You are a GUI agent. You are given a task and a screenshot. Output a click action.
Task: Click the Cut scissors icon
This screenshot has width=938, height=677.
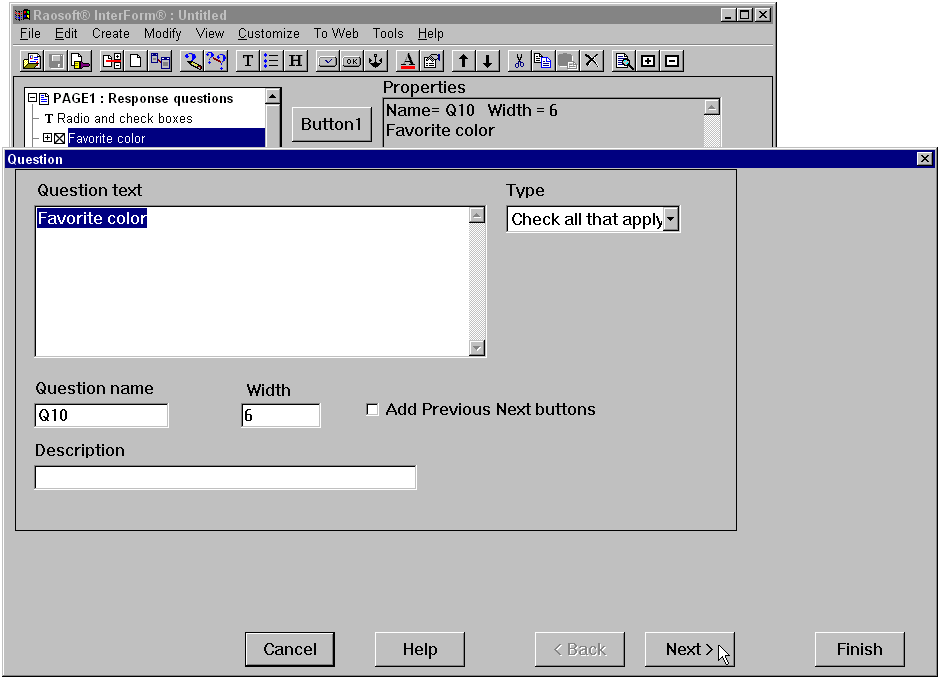pos(519,61)
